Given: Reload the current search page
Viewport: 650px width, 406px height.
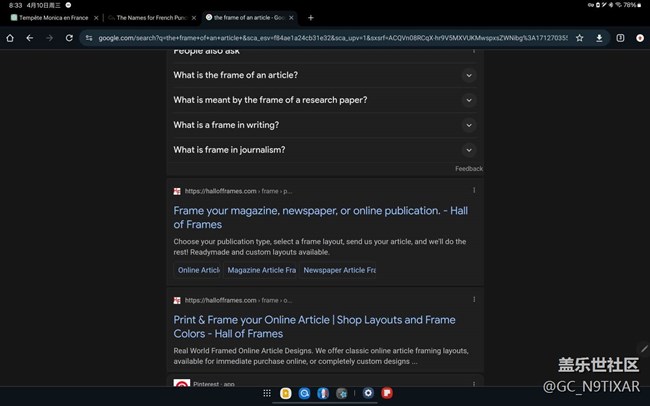Looking at the screenshot, I should tap(69, 38).
